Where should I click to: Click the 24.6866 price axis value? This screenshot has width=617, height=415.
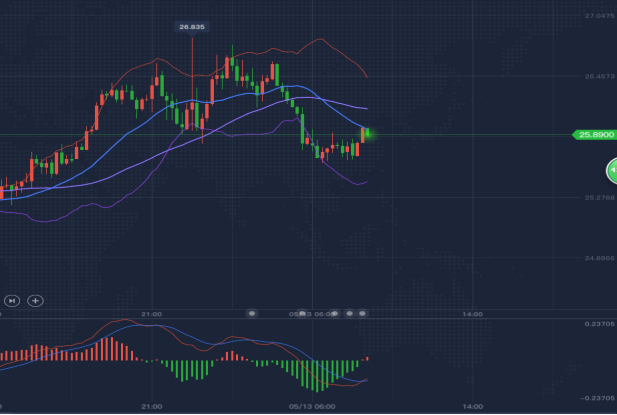tap(599, 258)
